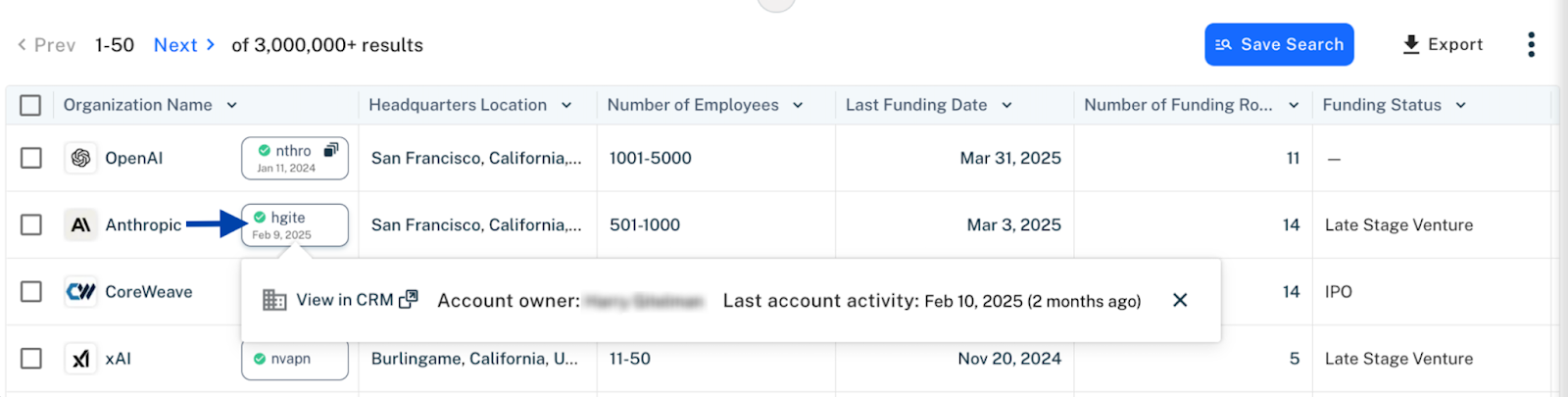Check the OpenAI row checkbox

tap(31, 158)
